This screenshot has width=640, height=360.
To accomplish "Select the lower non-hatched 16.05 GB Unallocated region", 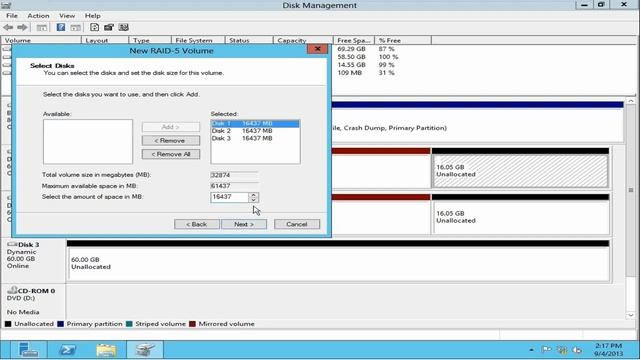I will [520, 218].
